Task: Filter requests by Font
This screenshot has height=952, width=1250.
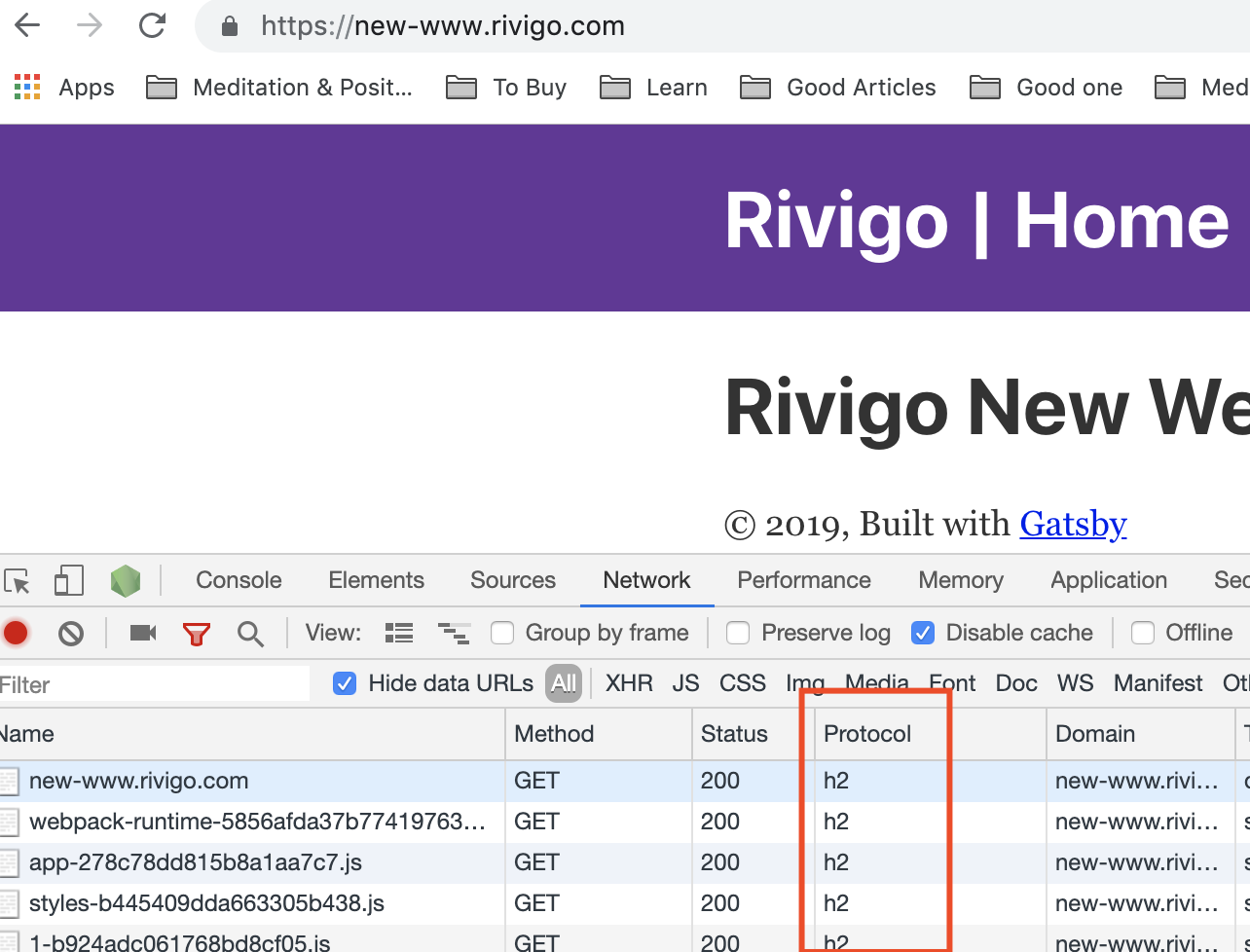Action: pyautogui.click(x=952, y=683)
